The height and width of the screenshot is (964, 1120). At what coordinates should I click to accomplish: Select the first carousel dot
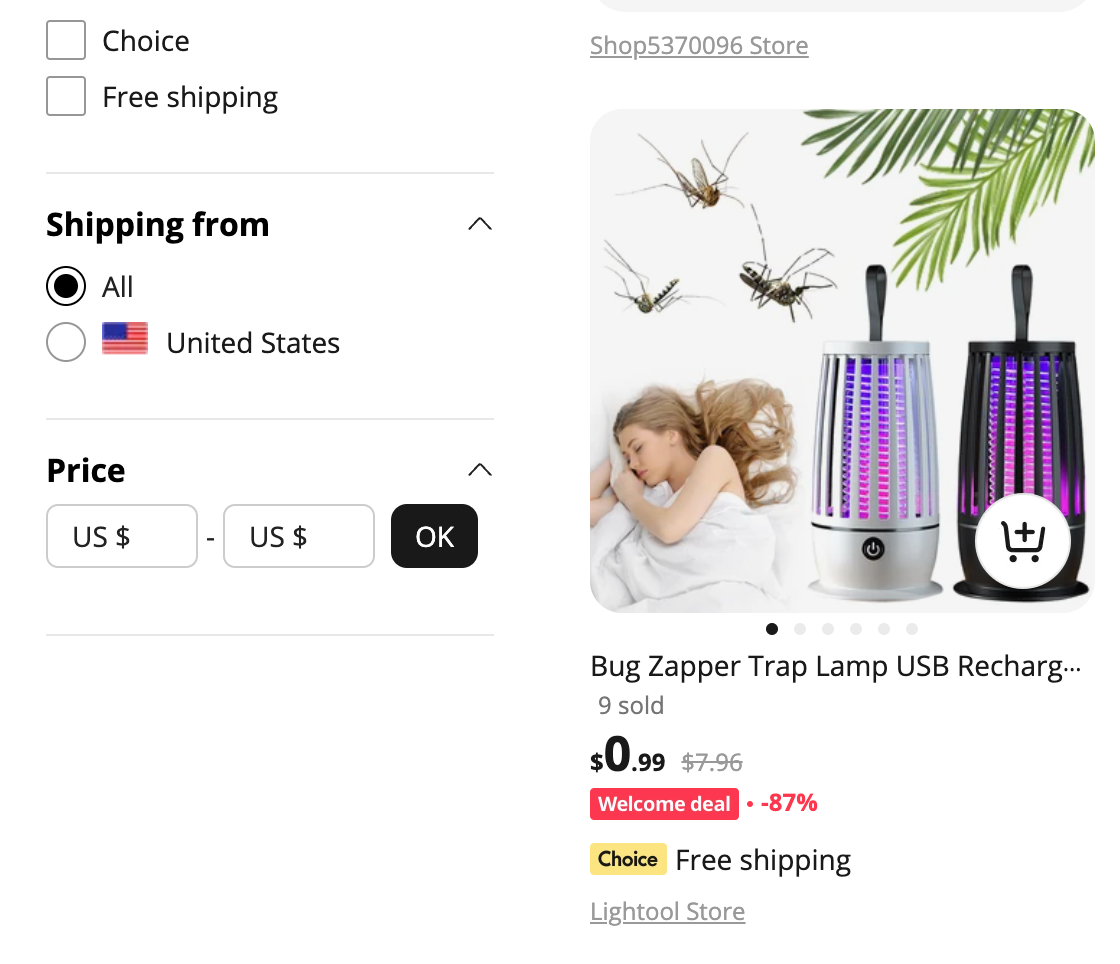771,629
